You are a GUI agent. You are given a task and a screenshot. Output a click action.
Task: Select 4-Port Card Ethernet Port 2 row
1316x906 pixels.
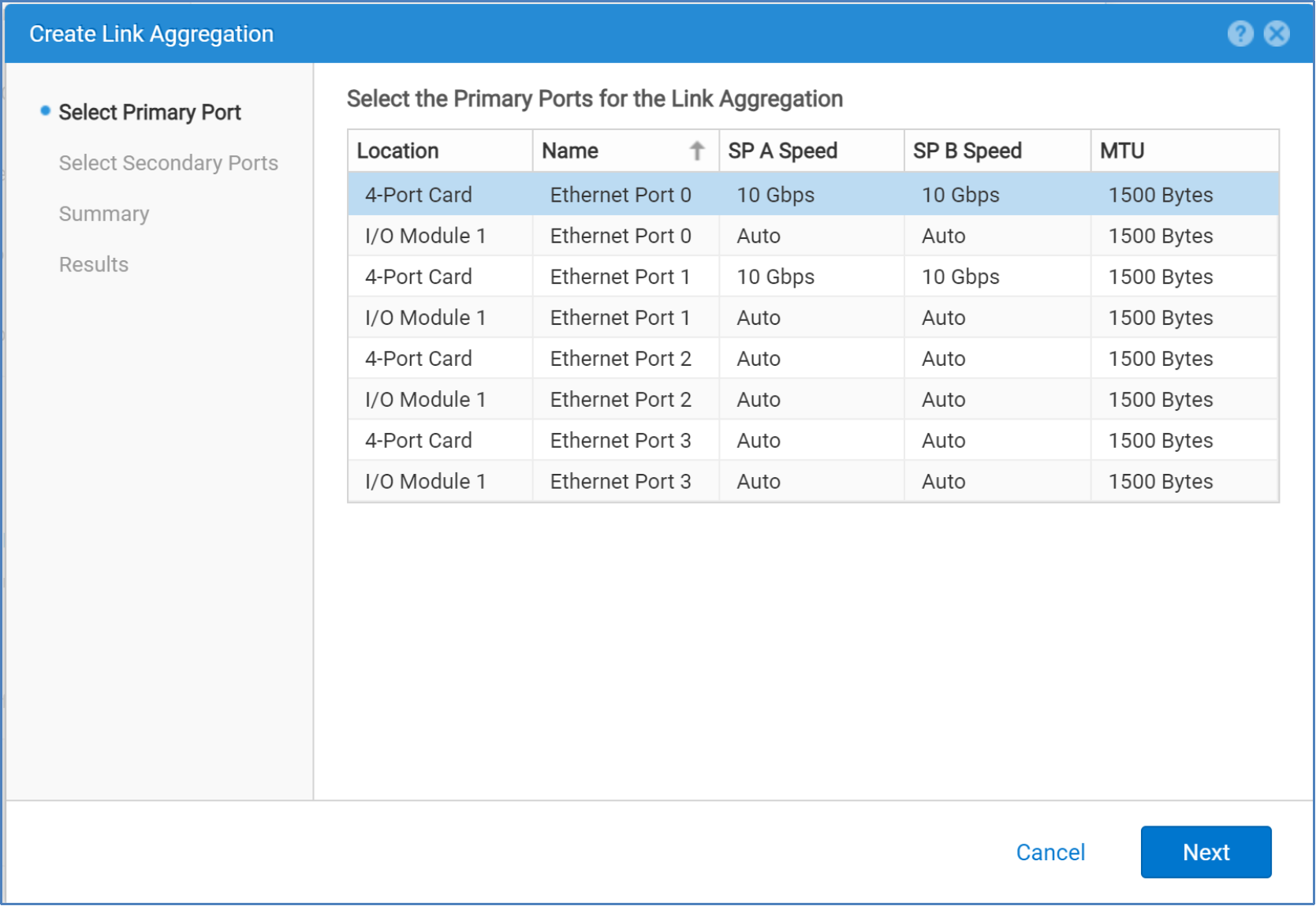click(813, 359)
